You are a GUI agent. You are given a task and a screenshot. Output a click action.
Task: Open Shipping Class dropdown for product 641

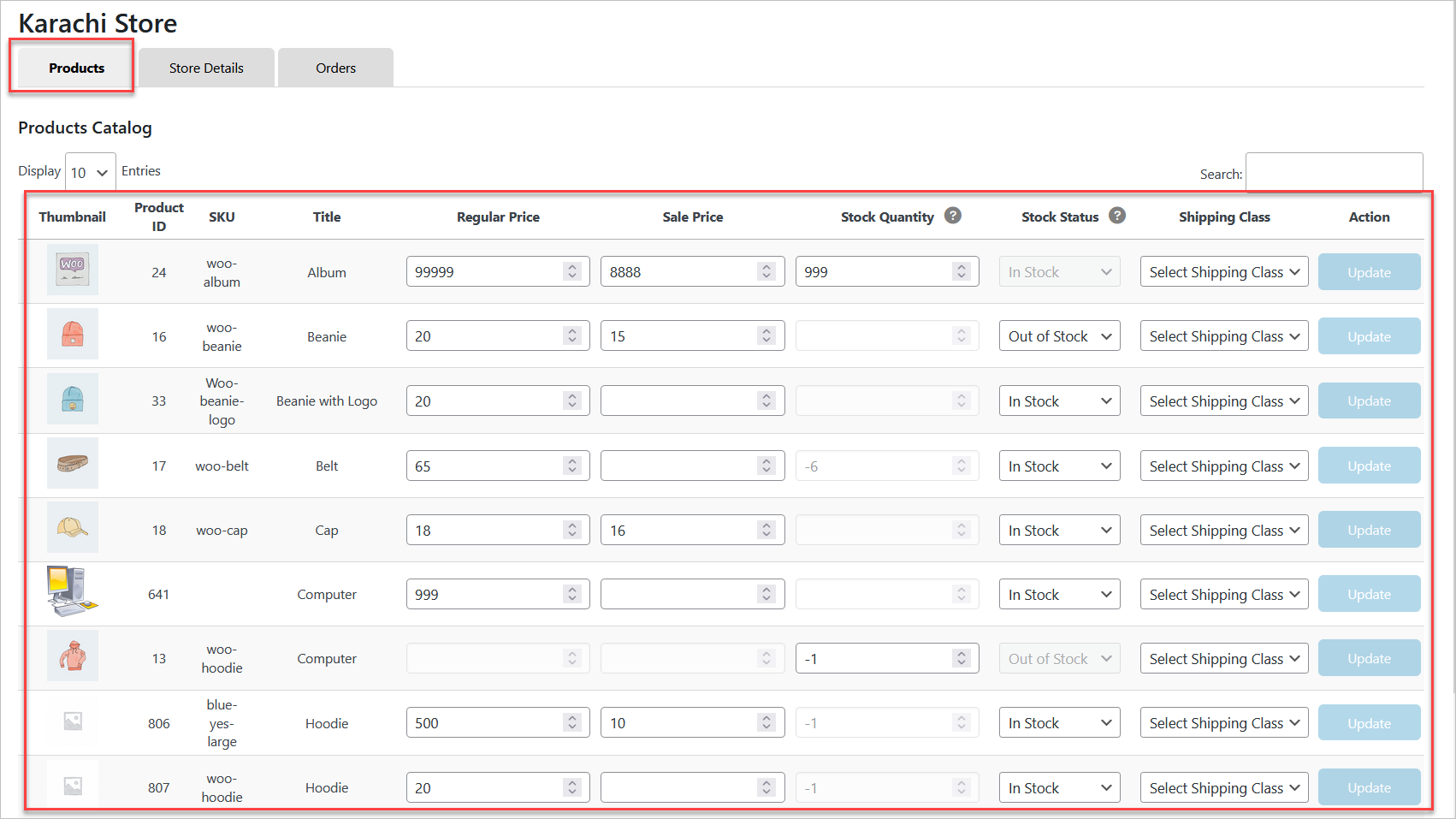click(1223, 593)
